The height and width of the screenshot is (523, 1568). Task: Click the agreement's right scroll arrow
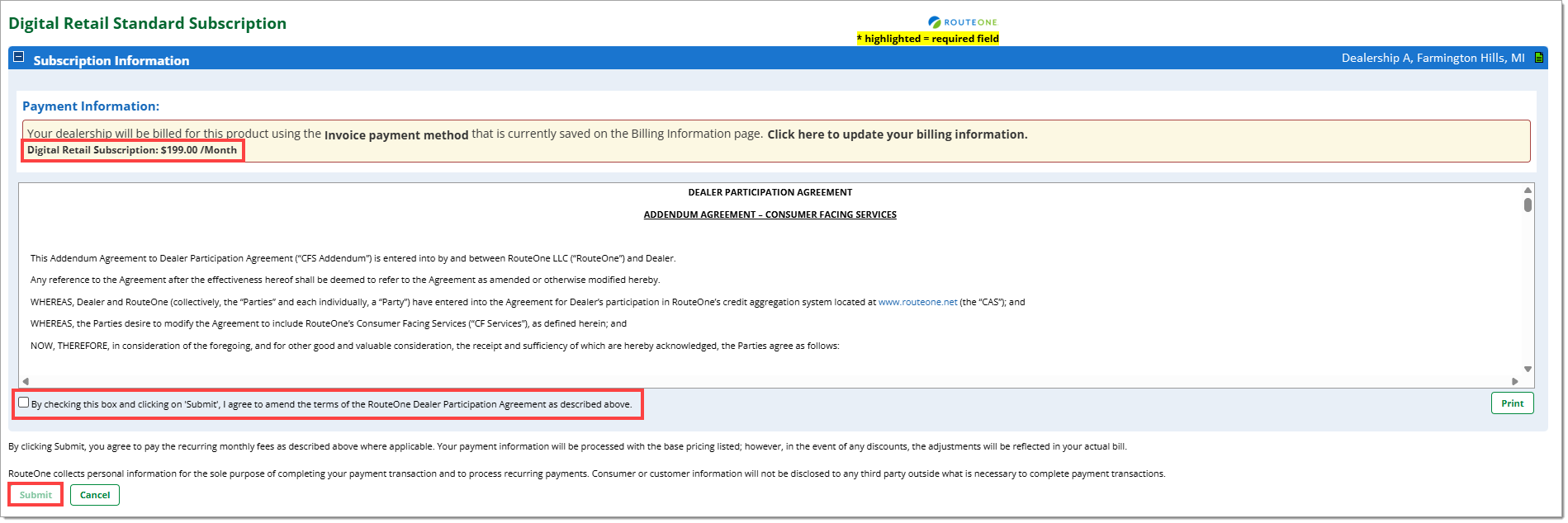click(x=1514, y=381)
